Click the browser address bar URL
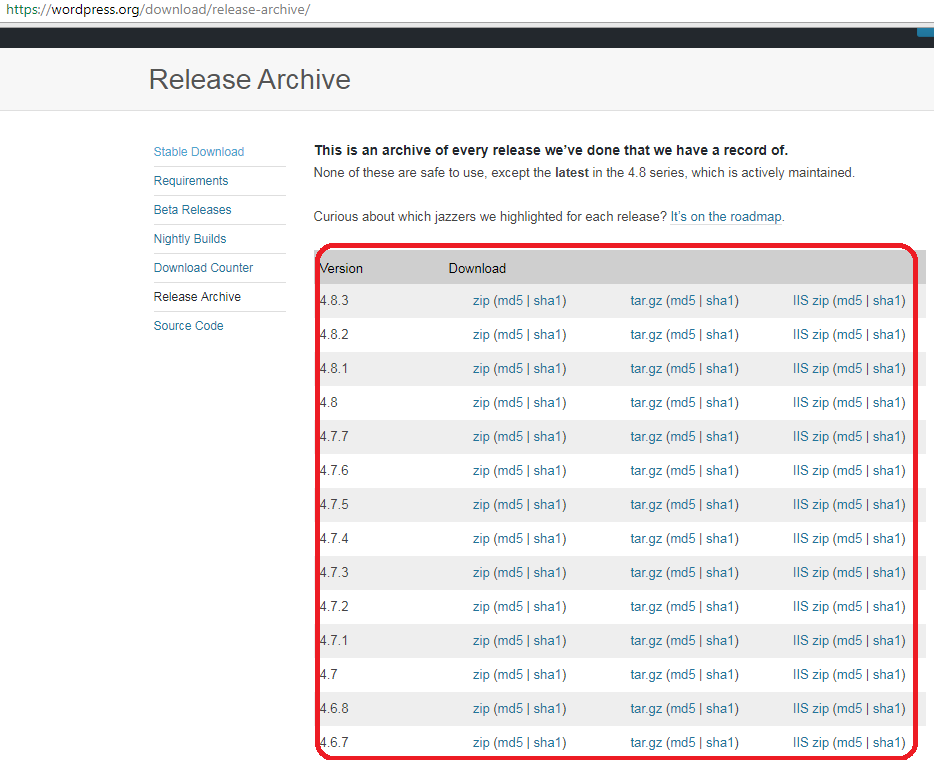 [158, 10]
